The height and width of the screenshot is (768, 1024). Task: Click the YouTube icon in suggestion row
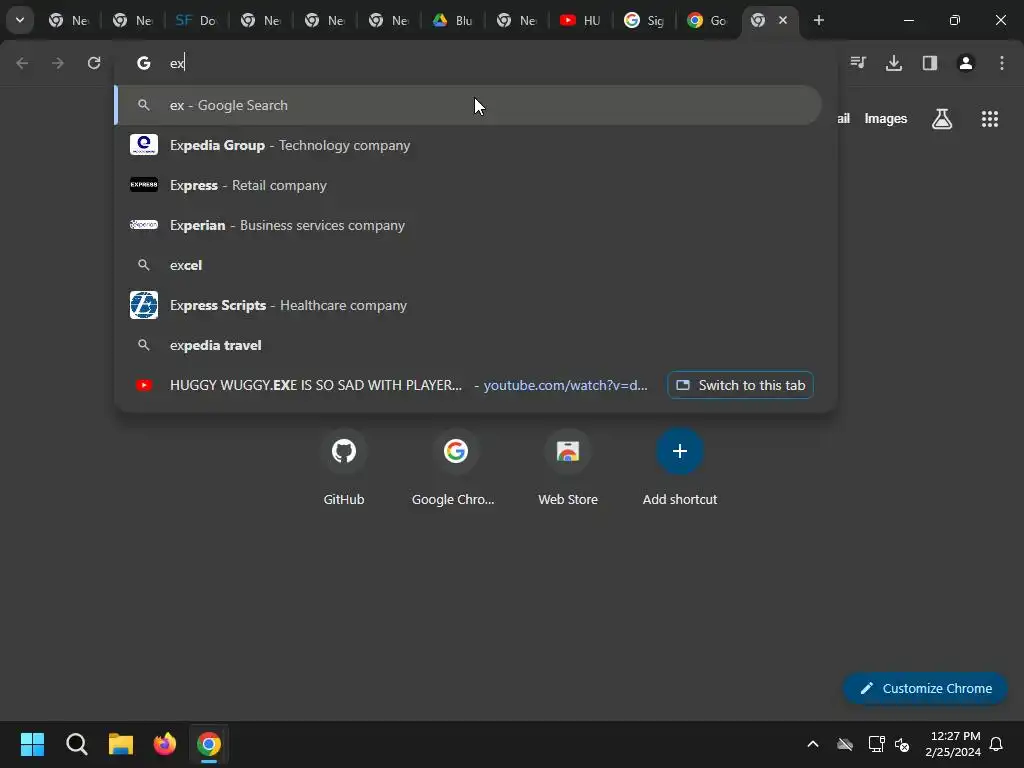144,385
